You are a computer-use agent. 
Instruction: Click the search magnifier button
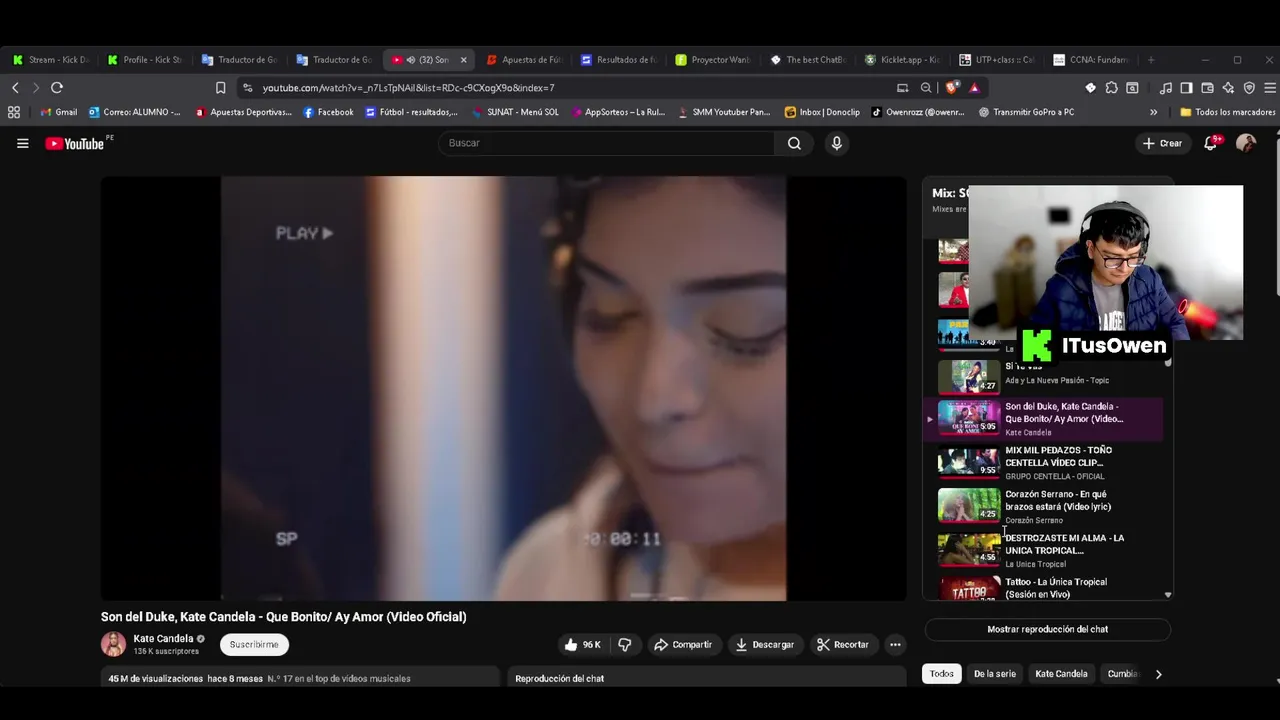point(794,143)
